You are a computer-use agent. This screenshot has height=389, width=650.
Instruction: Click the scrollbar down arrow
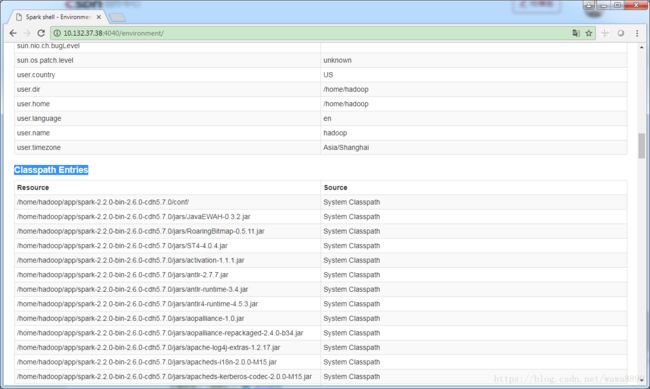[x=641, y=379]
